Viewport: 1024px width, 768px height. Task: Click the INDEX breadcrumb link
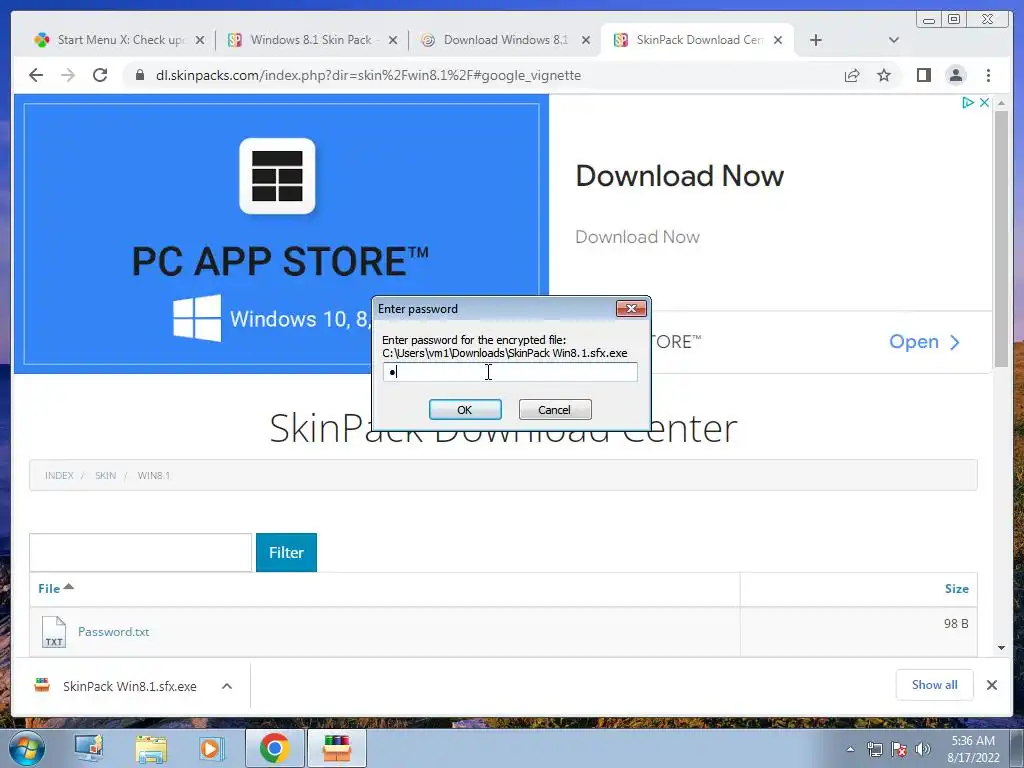[x=59, y=475]
